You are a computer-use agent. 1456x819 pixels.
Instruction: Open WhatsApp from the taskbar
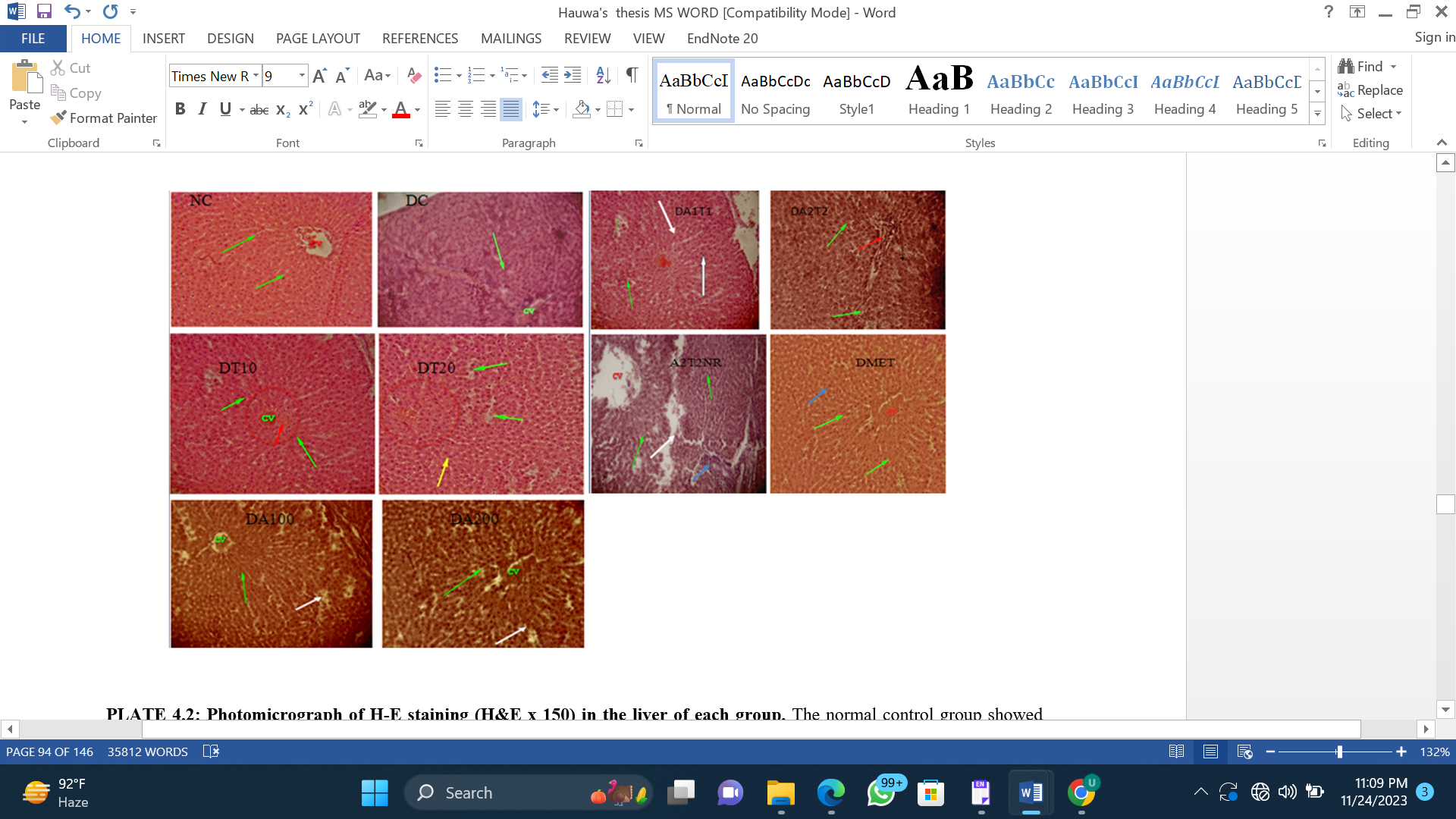click(x=880, y=792)
